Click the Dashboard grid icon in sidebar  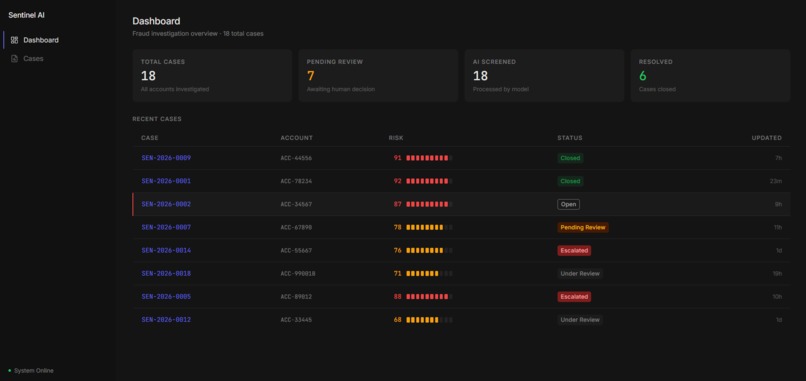point(14,40)
